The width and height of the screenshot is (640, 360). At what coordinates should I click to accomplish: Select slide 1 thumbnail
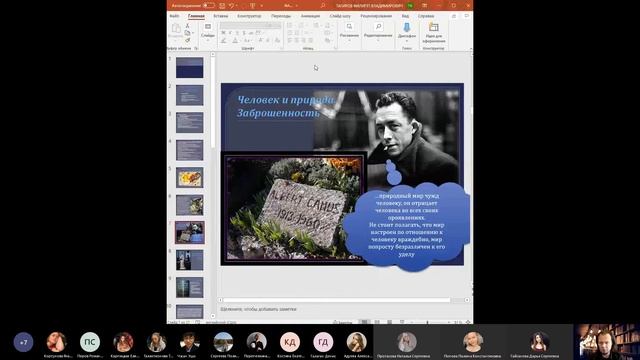tap(189, 67)
